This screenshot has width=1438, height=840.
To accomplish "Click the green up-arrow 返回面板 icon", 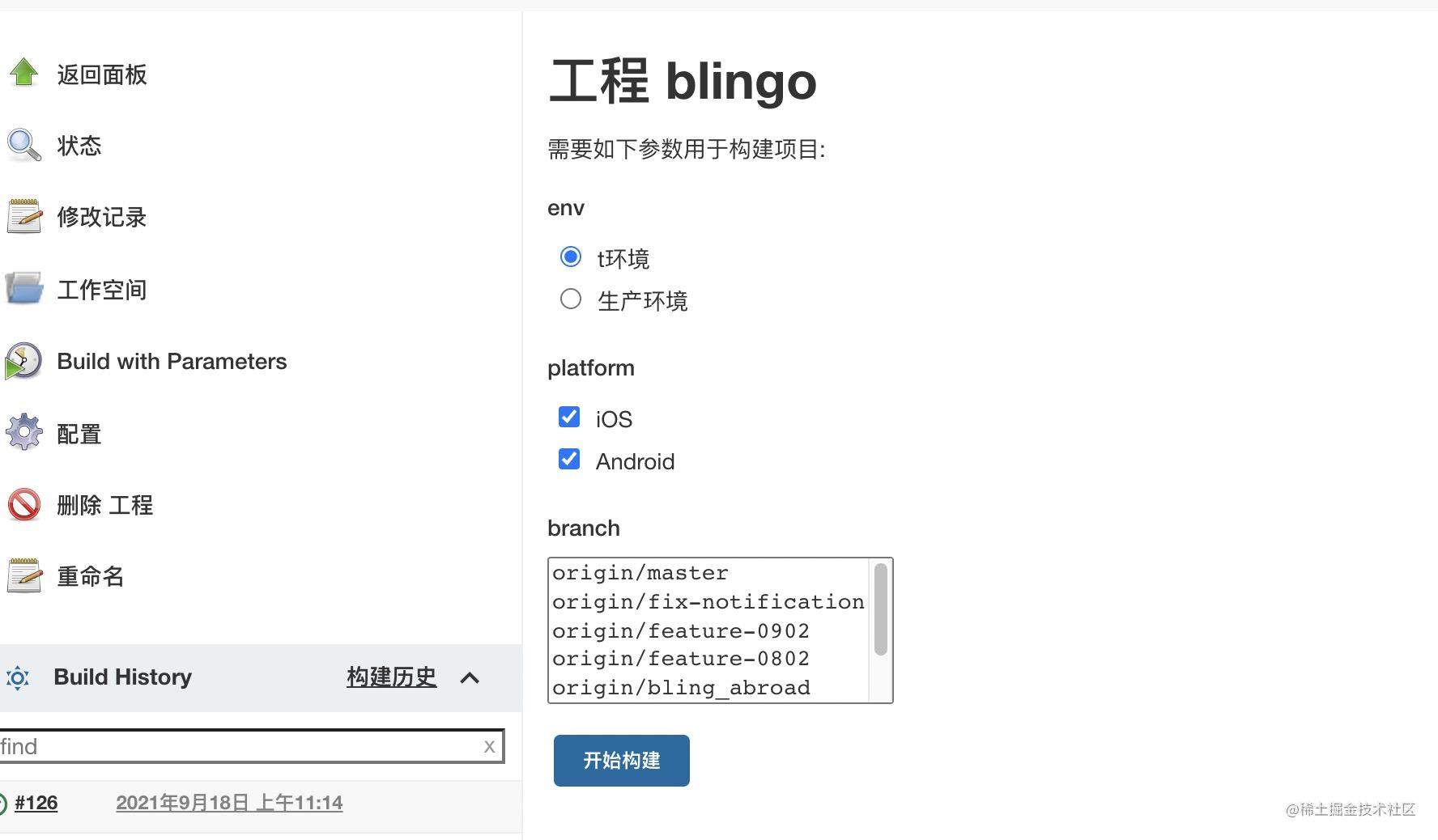I will click(24, 73).
